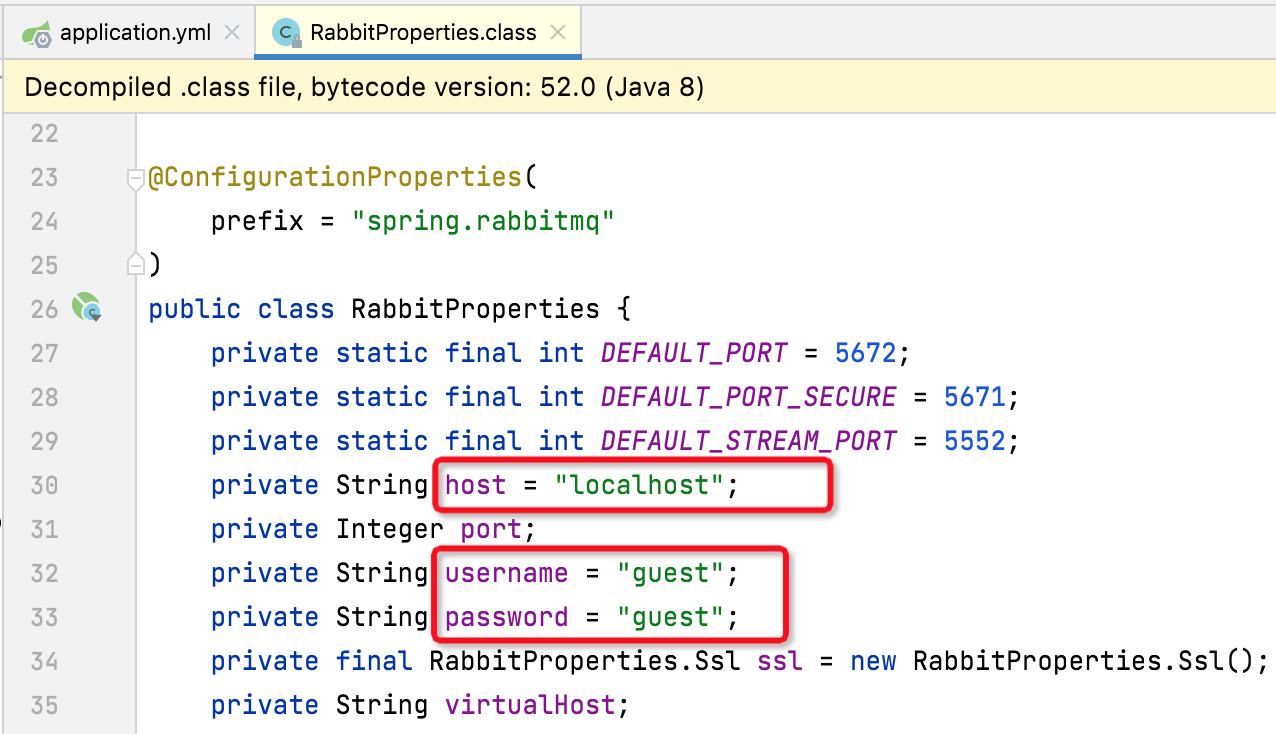
Task: Click the DEFAULT_PORT constant
Action: coord(694,353)
